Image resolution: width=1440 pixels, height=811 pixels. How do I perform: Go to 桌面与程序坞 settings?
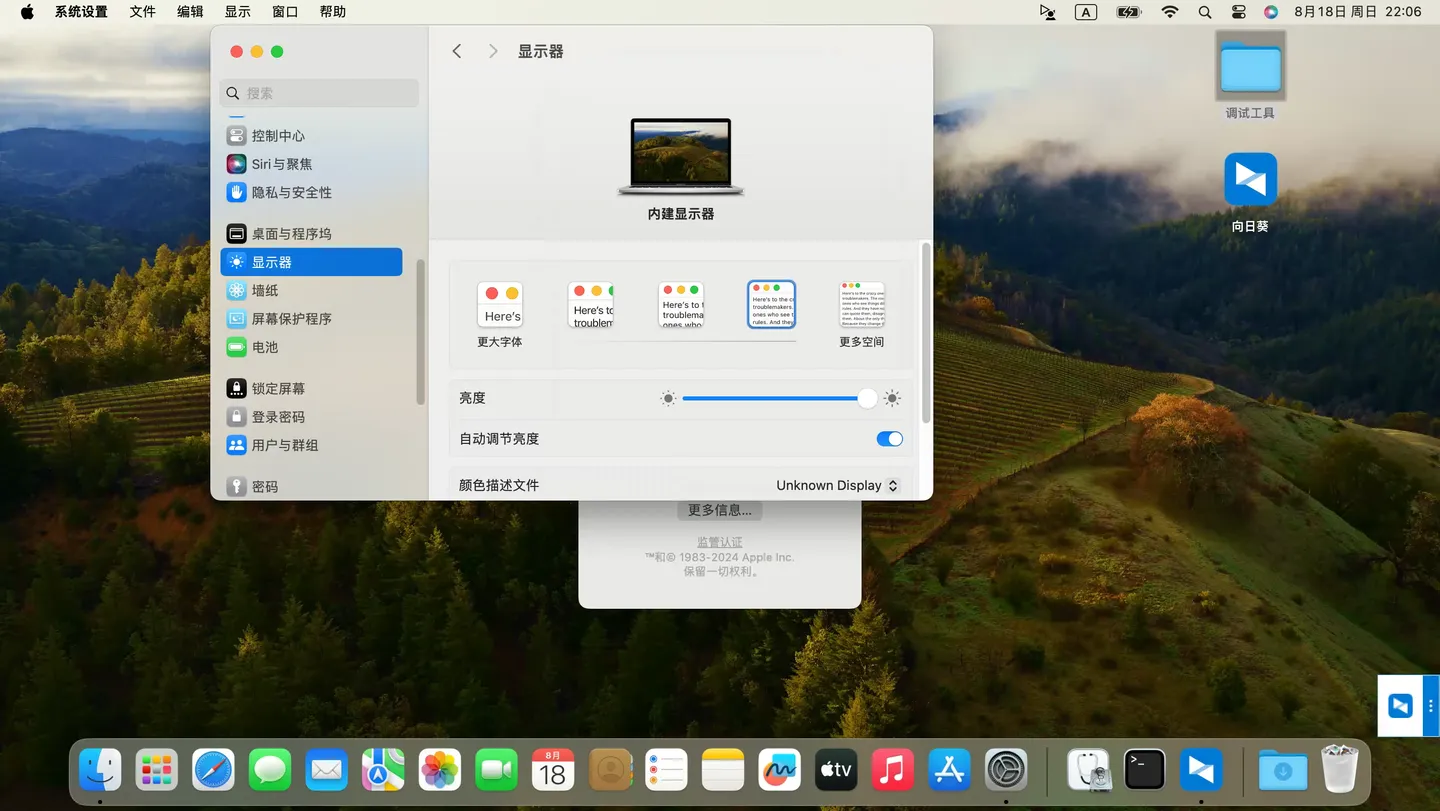(290, 234)
